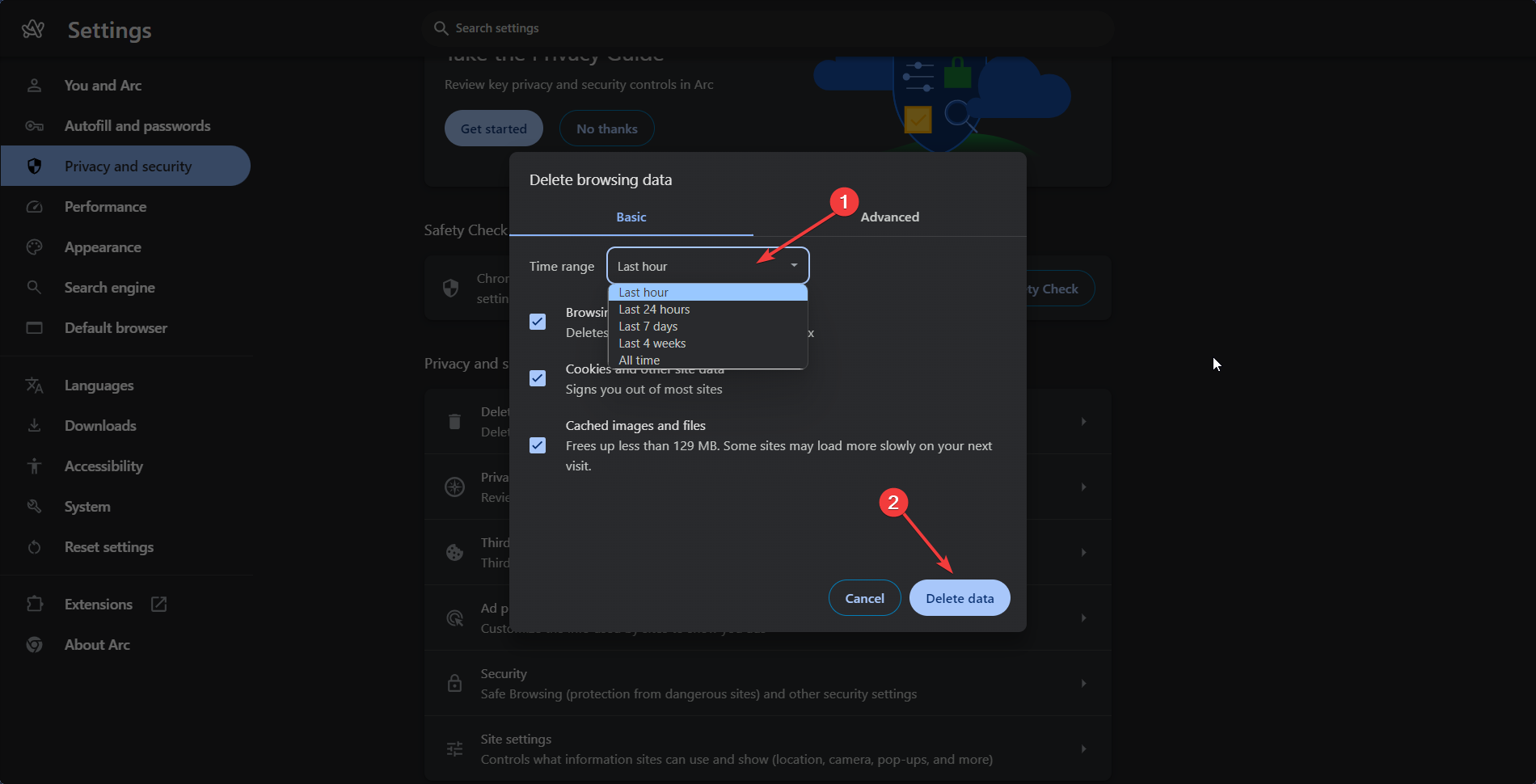Image resolution: width=1536 pixels, height=784 pixels.
Task: Click the Arc logo beside Settings
Action: pyautogui.click(x=33, y=30)
